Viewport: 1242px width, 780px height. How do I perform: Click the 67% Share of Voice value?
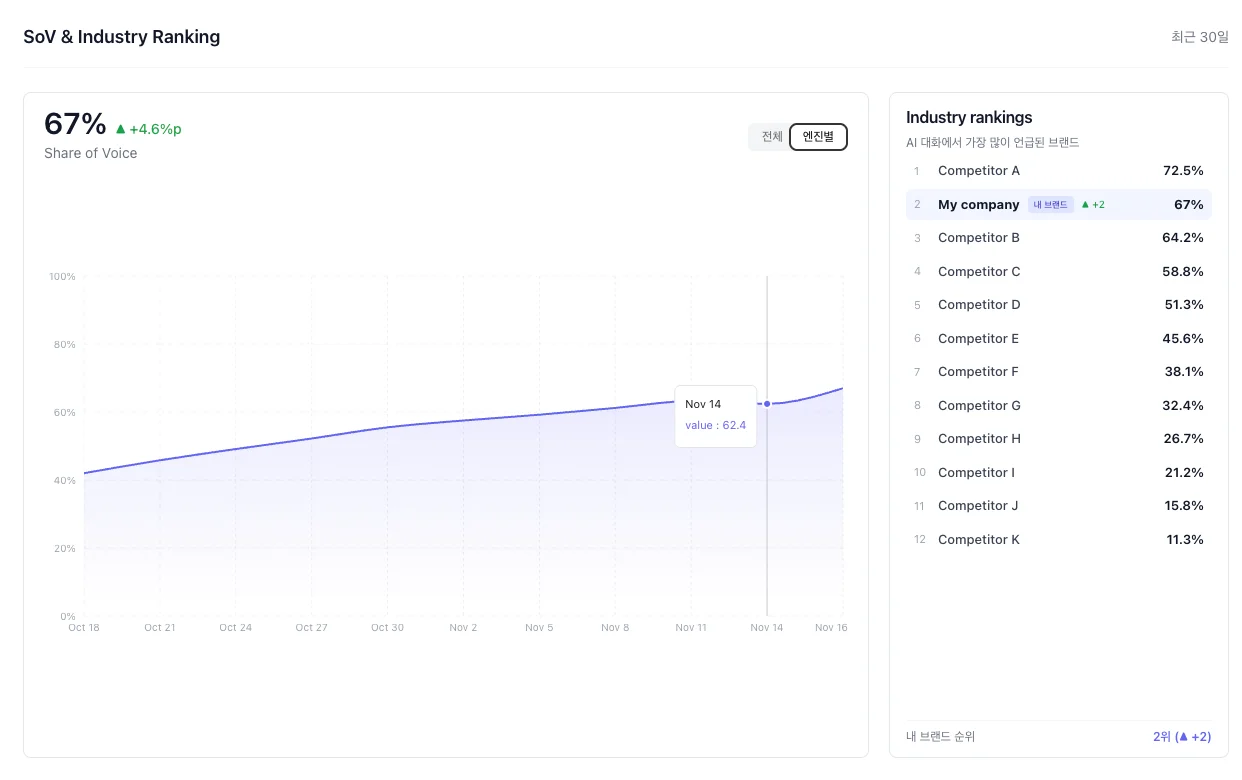[x=75, y=125]
